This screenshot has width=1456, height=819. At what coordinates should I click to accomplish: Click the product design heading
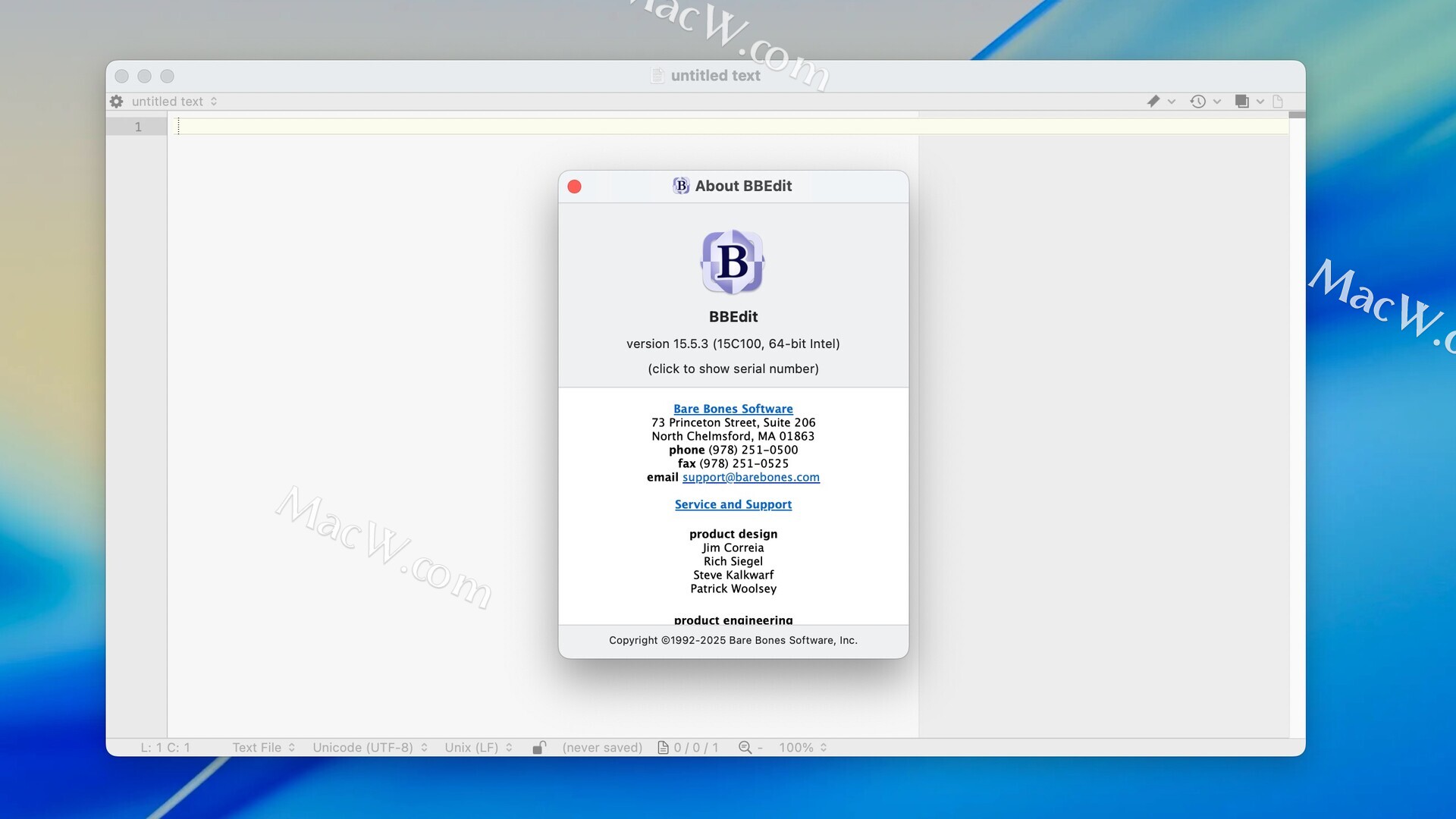[x=733, y=534]
